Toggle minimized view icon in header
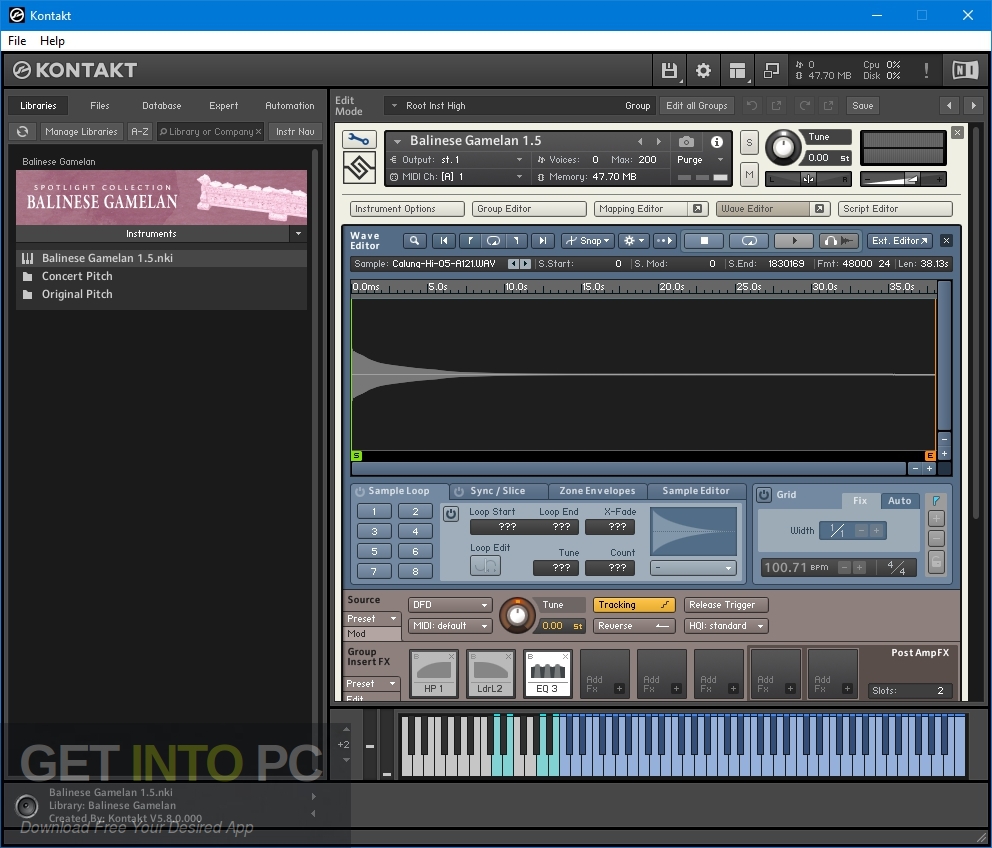 (x=771, y=70)
